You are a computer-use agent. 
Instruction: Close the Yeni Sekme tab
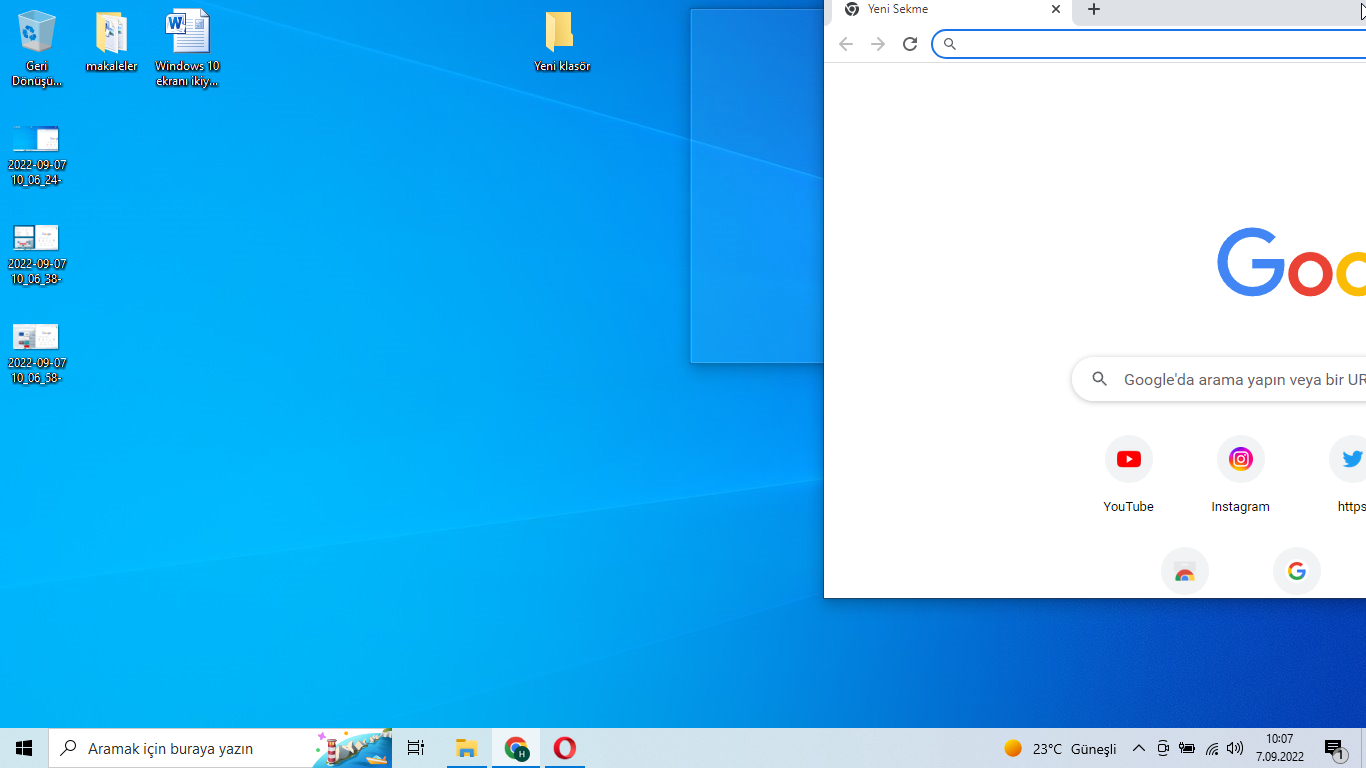1056,10
